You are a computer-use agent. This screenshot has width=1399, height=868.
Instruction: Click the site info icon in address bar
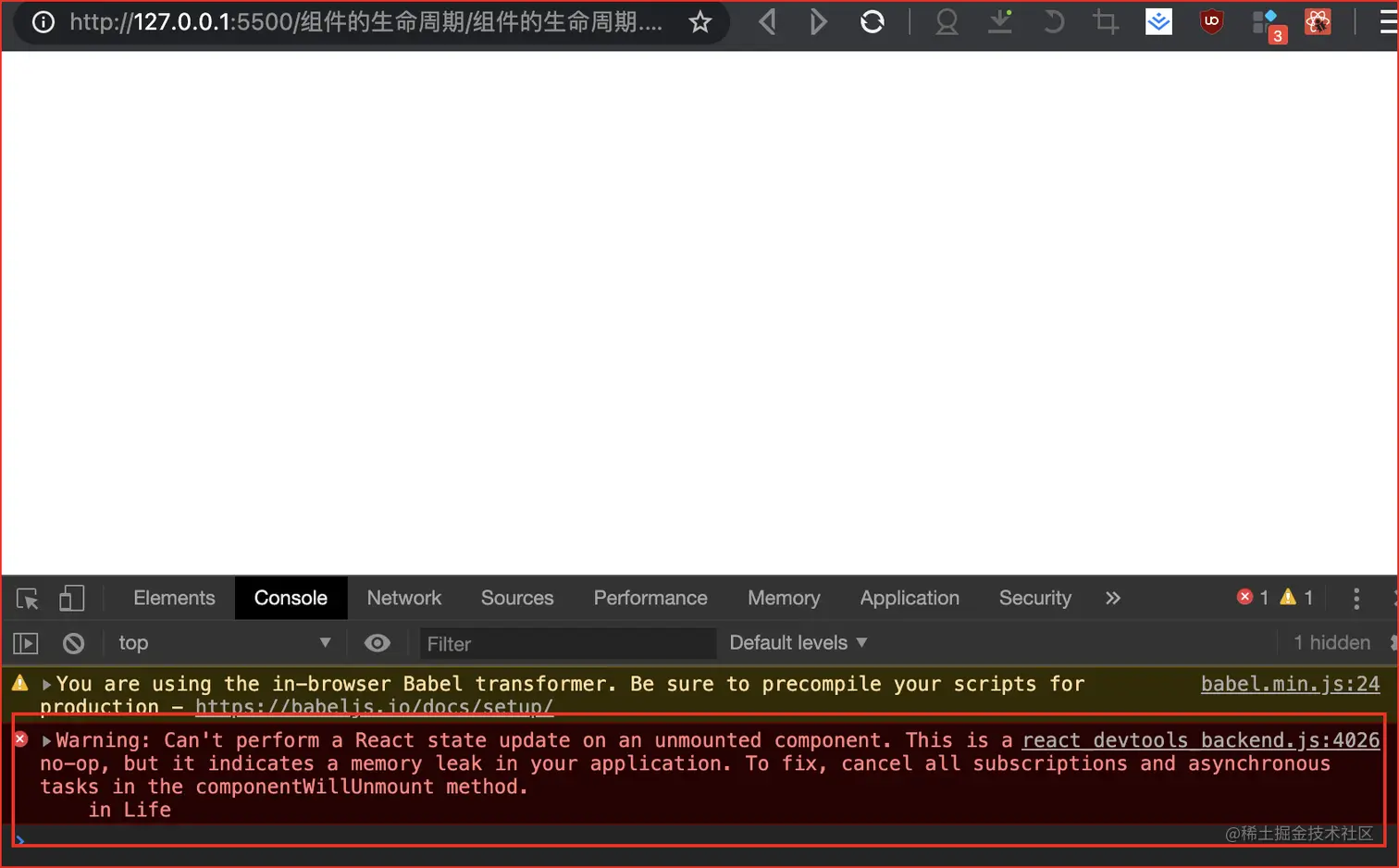click(43, 21)
